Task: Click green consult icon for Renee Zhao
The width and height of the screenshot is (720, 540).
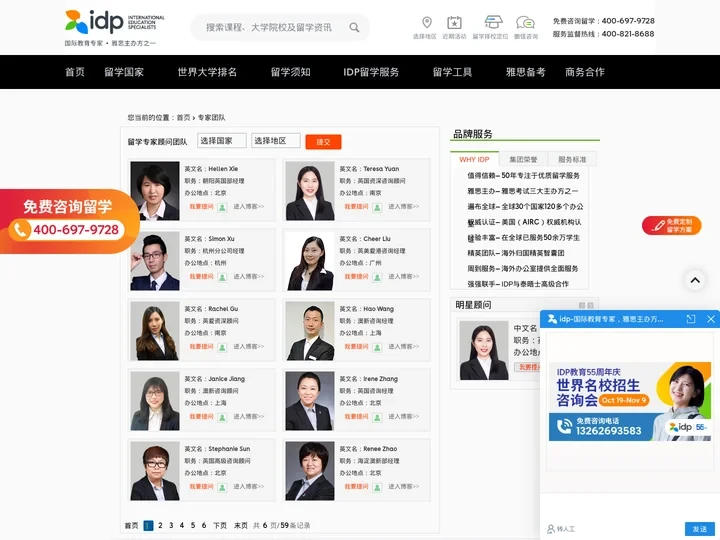Action: coord(377,487)
